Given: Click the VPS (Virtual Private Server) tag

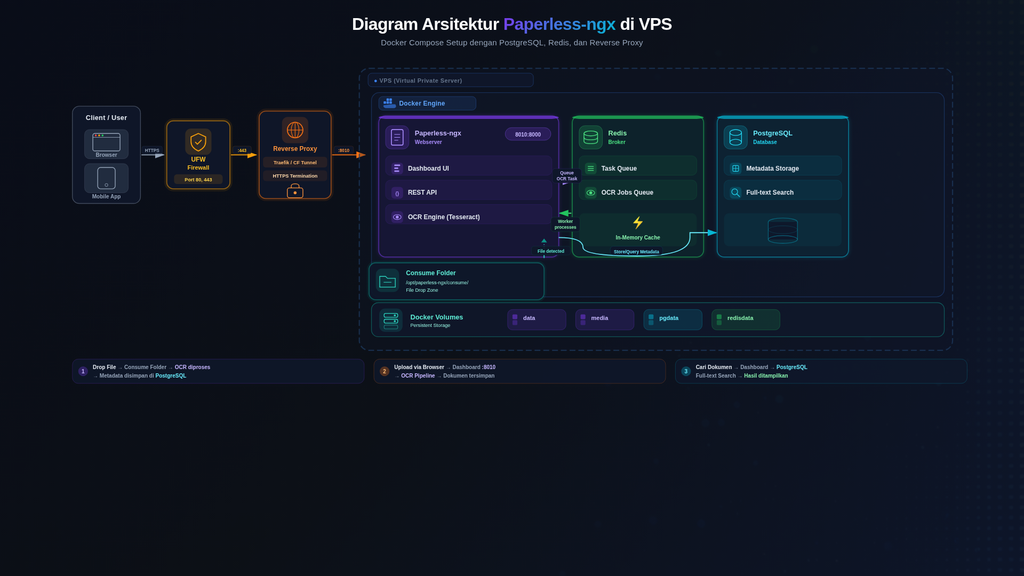Looking at the screenshot, I should point(451,80).
